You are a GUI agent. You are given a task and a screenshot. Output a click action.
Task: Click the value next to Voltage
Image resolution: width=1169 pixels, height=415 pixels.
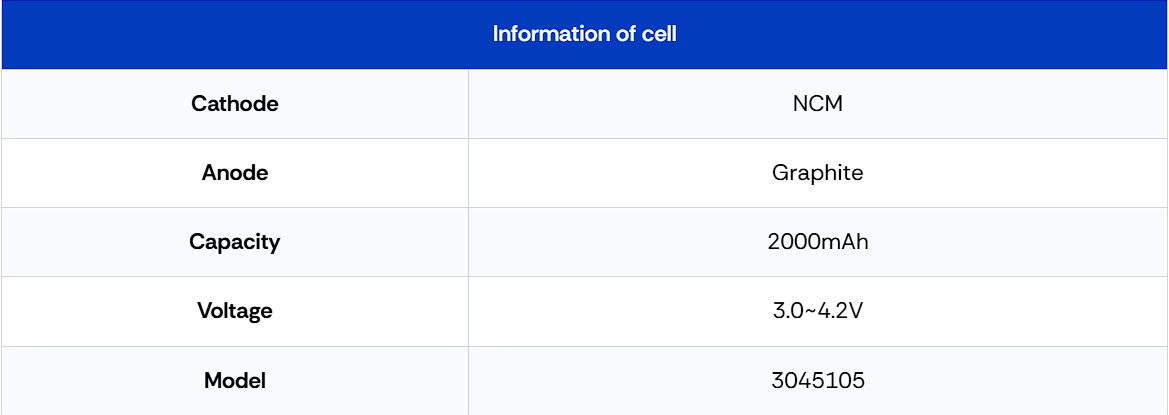[818, 311]
